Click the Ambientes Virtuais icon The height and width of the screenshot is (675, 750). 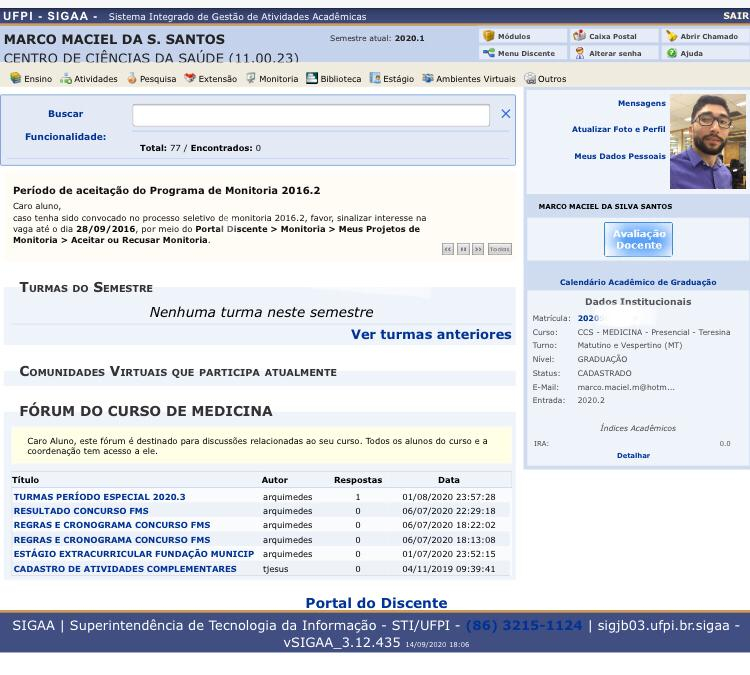click(428, 78)
